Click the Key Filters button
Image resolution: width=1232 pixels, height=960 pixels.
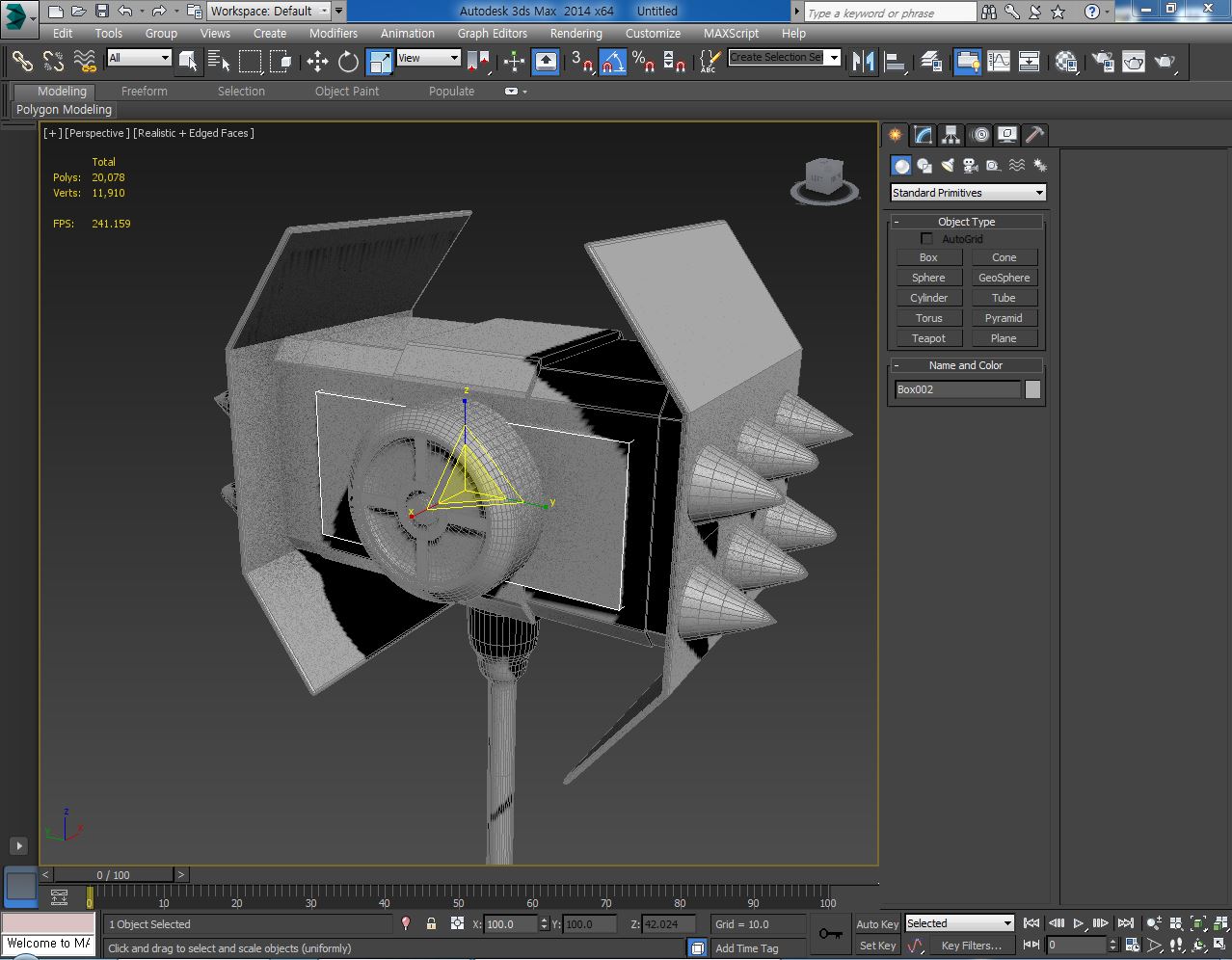(x=971, y=946)
